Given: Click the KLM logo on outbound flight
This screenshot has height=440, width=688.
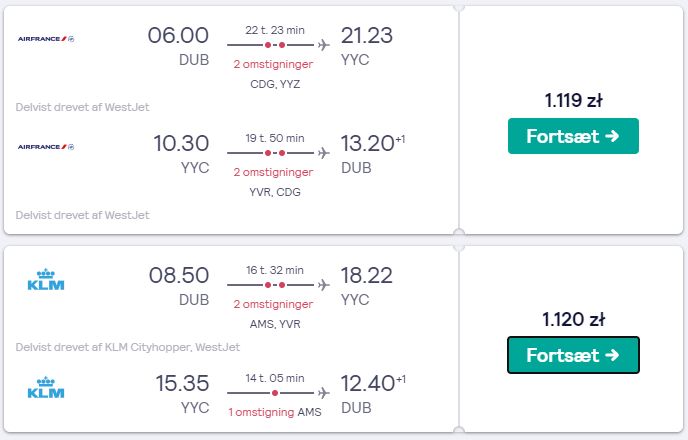Looking at the screenshot, I should click(46, 280).
